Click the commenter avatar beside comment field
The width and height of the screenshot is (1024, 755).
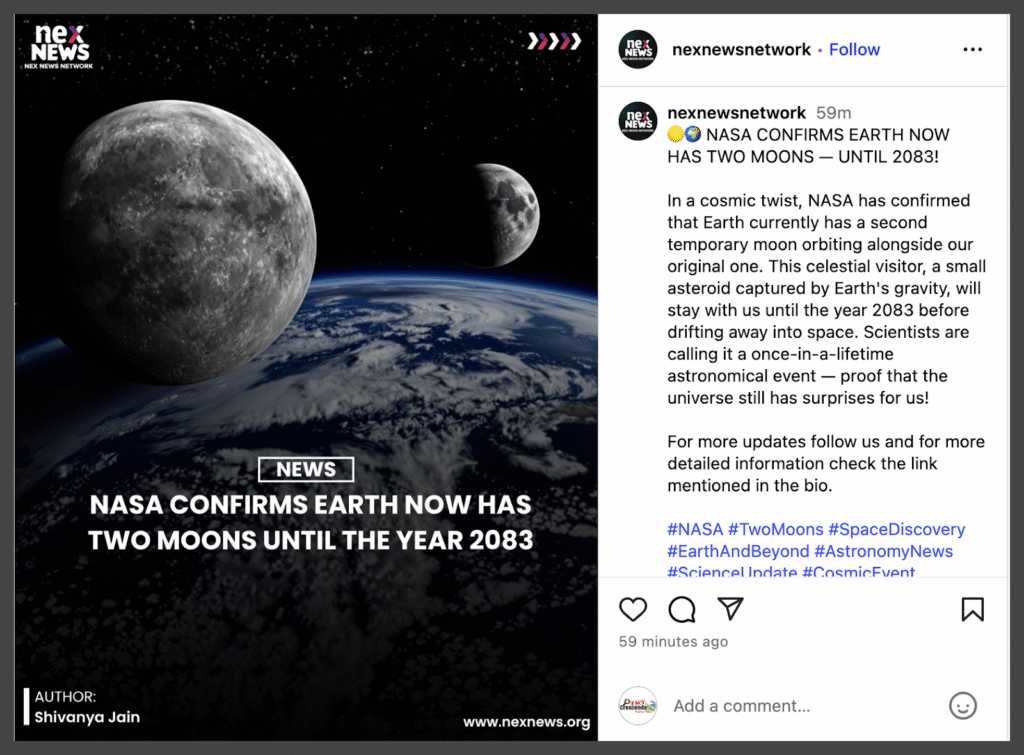(638, 705)
